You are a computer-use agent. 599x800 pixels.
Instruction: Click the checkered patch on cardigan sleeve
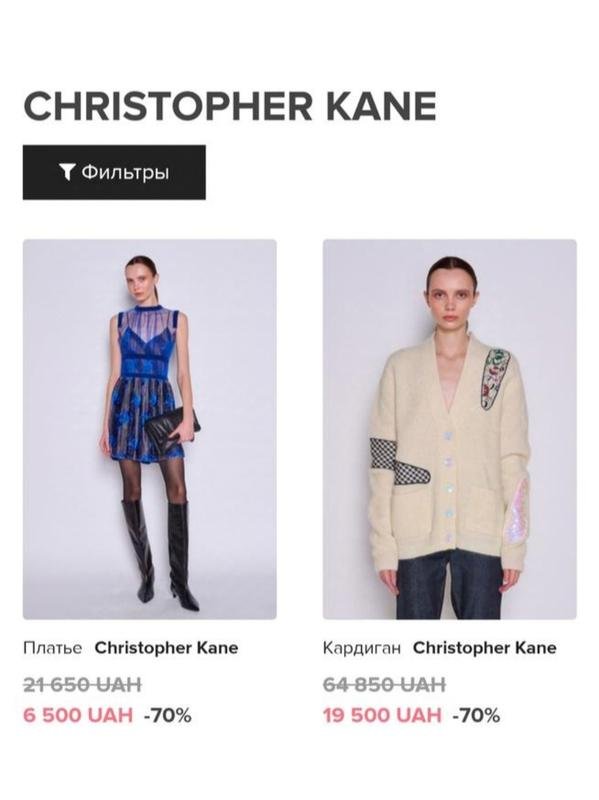coord(397,462)
